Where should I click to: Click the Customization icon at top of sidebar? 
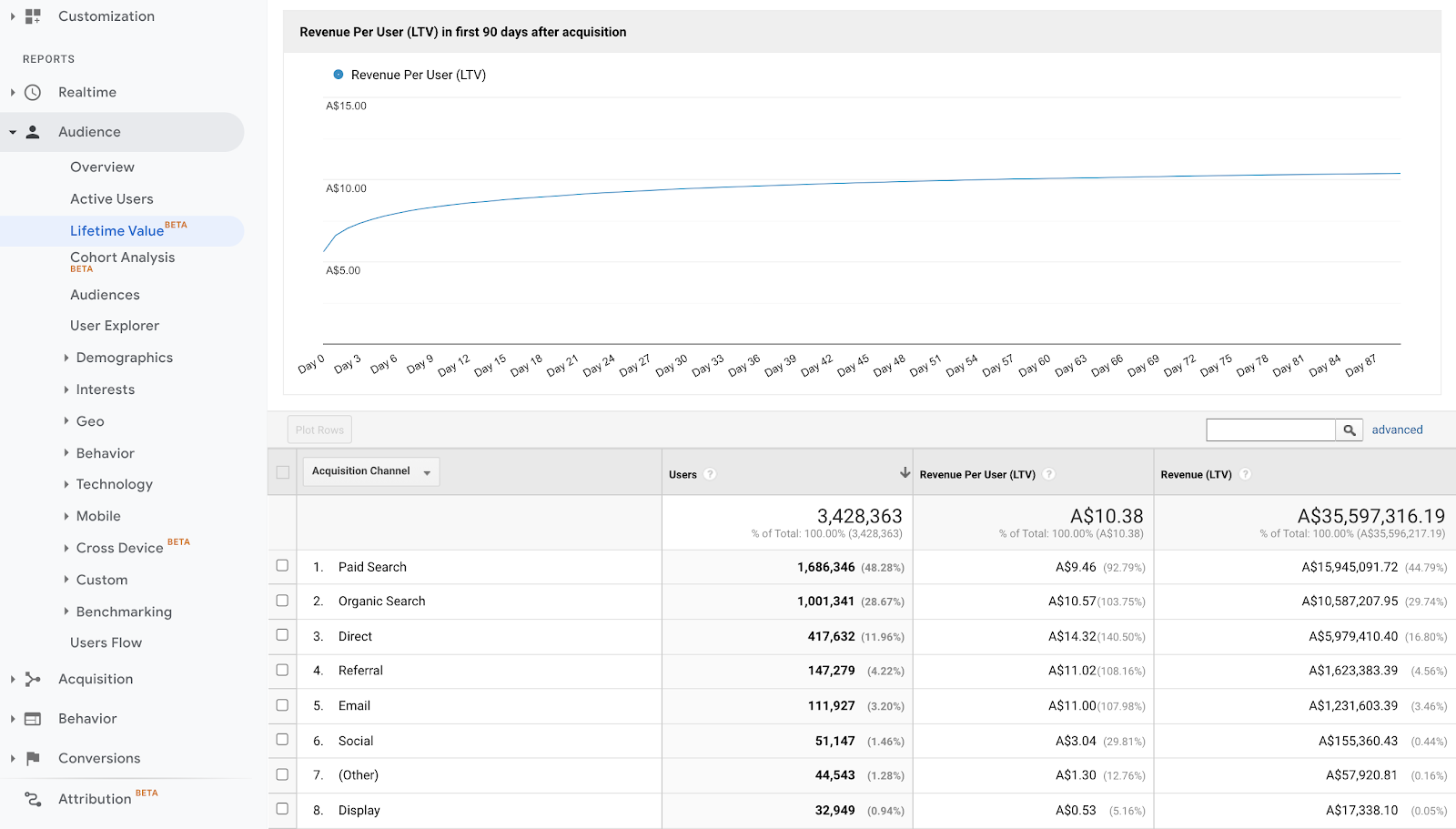tap(33, 15)
